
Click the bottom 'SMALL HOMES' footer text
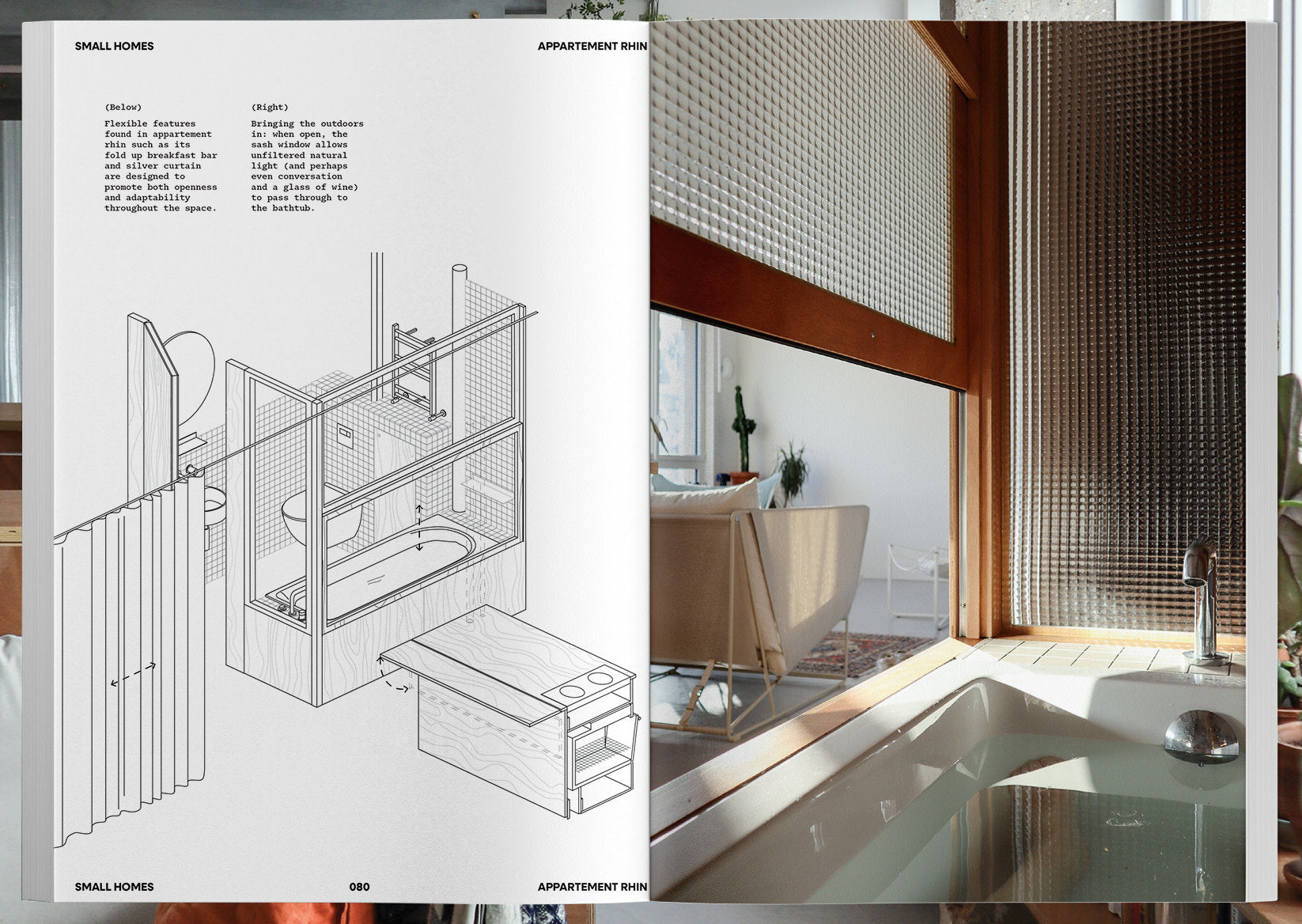[x=114, y=887]
